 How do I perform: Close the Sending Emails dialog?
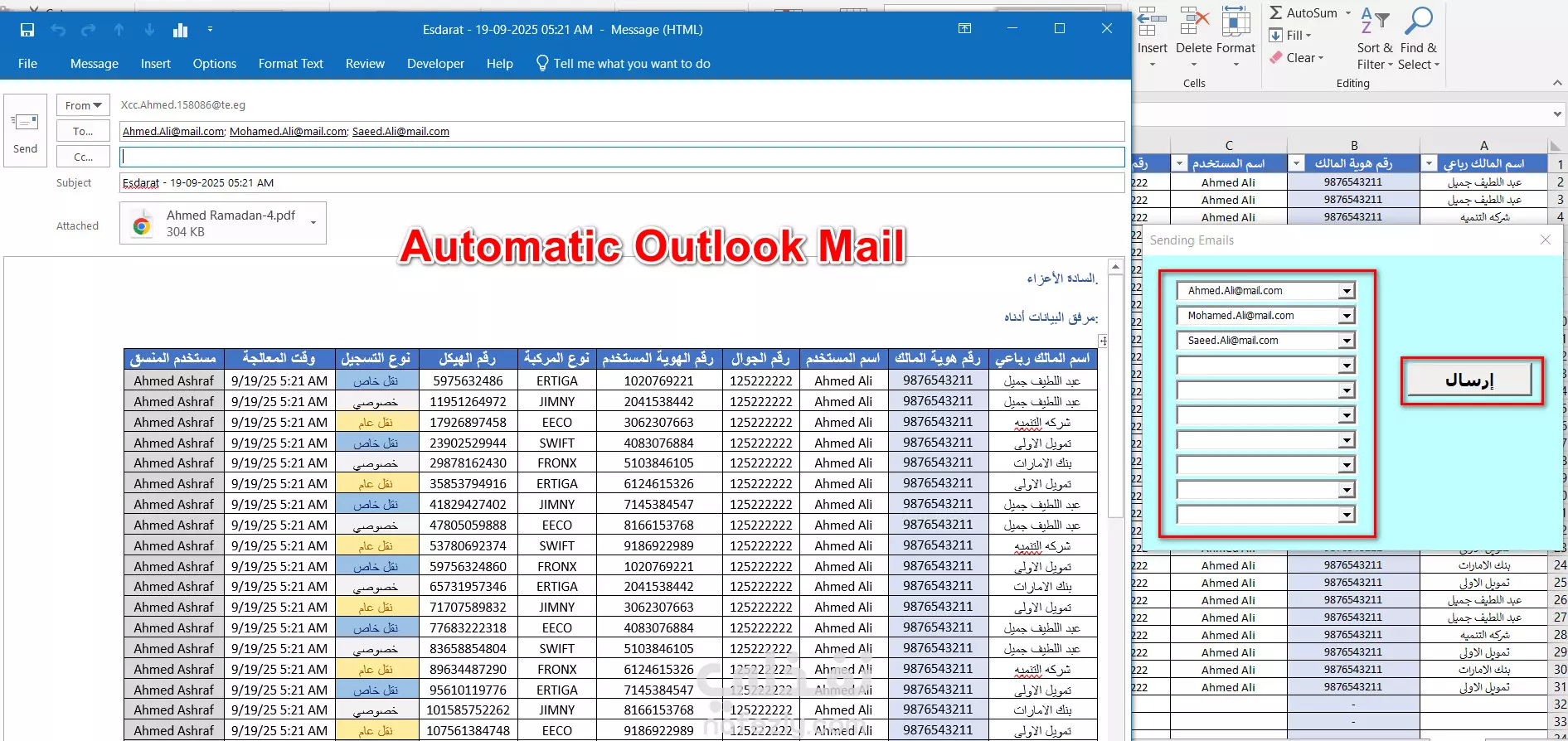tap(1545, 240)
